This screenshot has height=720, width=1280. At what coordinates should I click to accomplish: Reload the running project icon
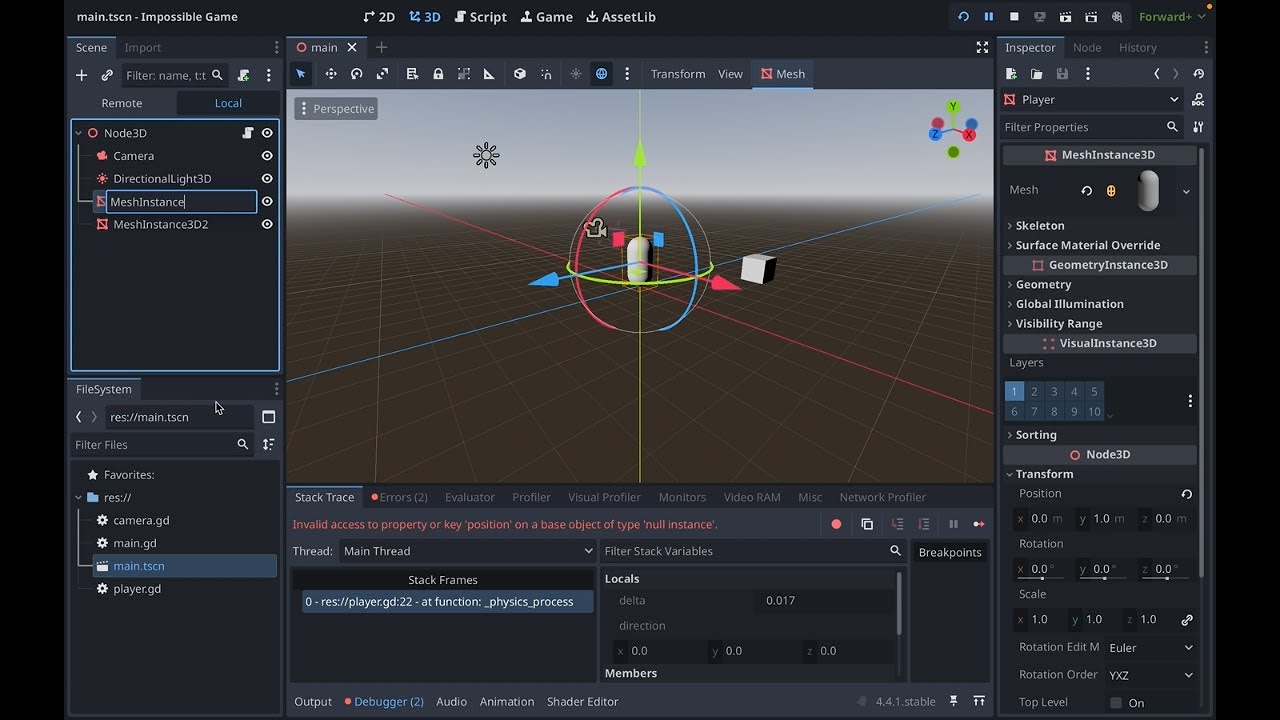[963, 17]
